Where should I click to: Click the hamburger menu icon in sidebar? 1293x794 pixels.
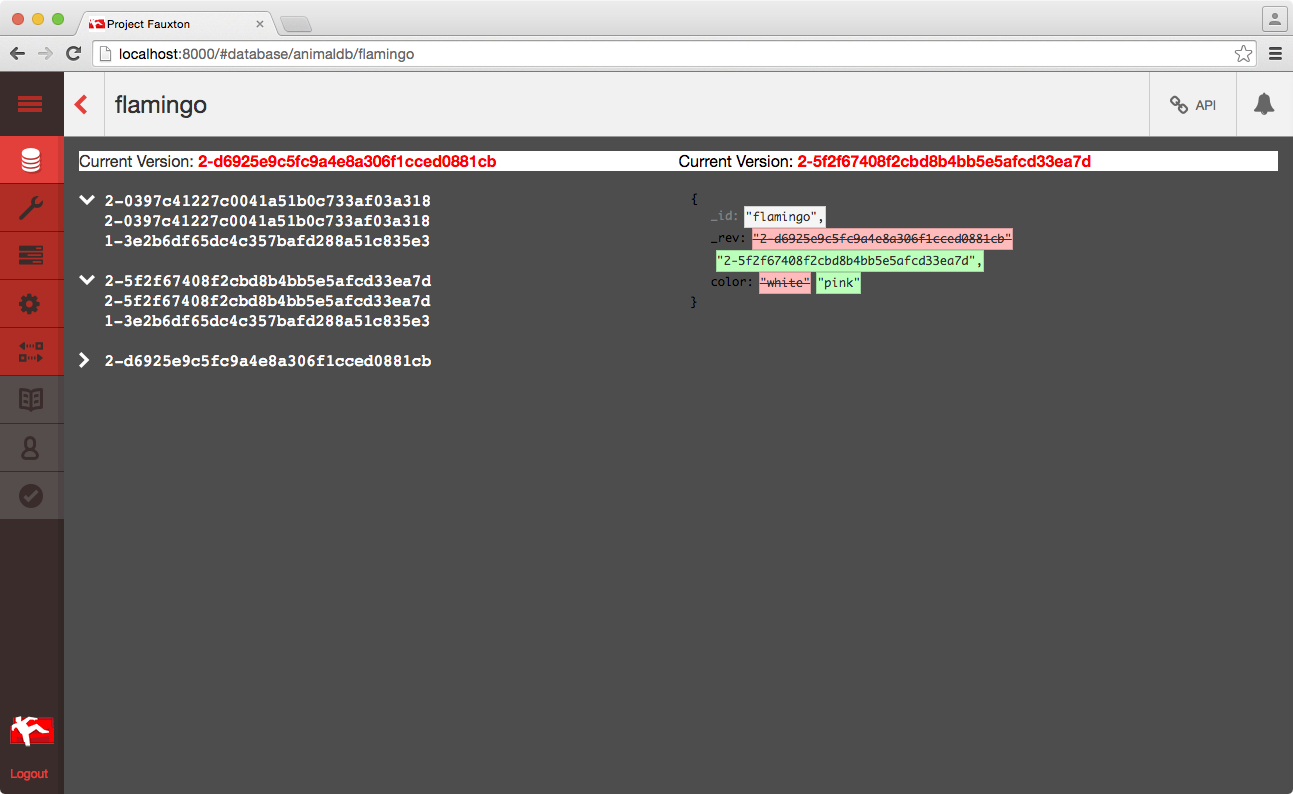(x=30, y=104)
